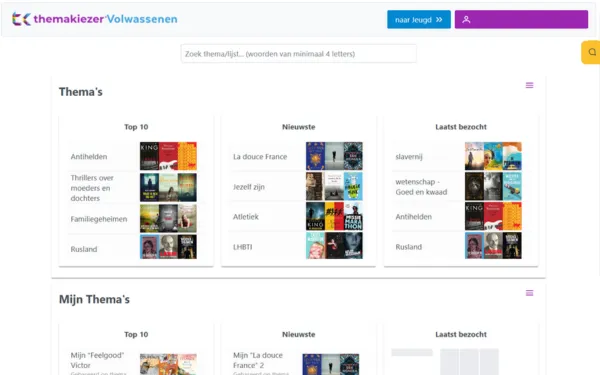Click the La douce France book covers in Thema's
The image size is (600, 375).
point(334,156)
